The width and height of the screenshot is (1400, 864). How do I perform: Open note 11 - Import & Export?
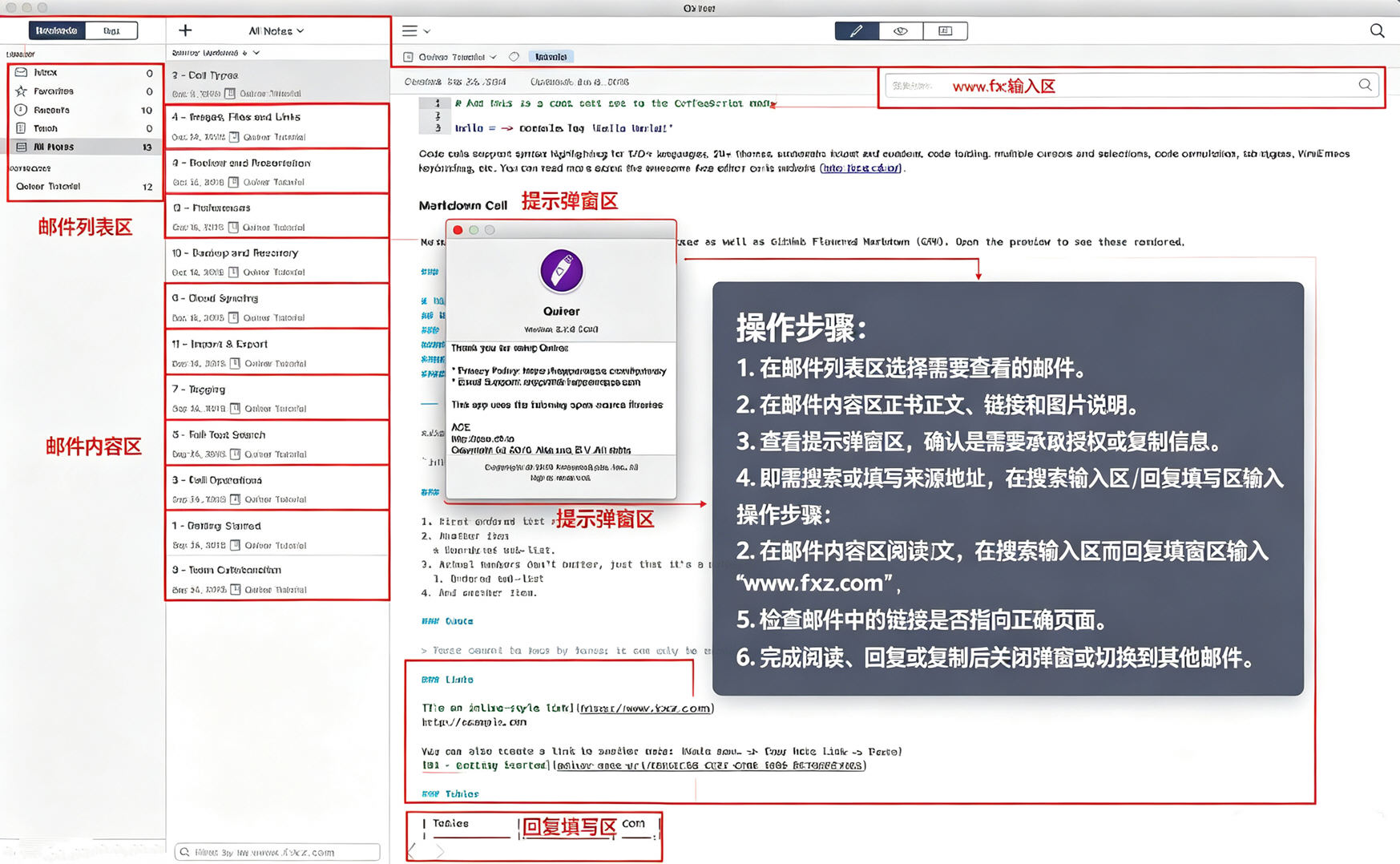click(277, 352)
